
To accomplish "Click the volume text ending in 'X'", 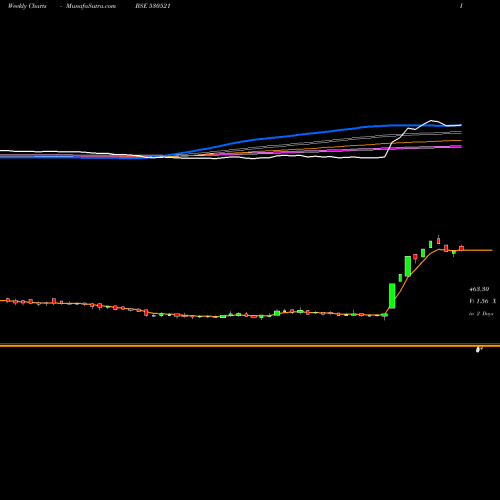I will [483, 301].
